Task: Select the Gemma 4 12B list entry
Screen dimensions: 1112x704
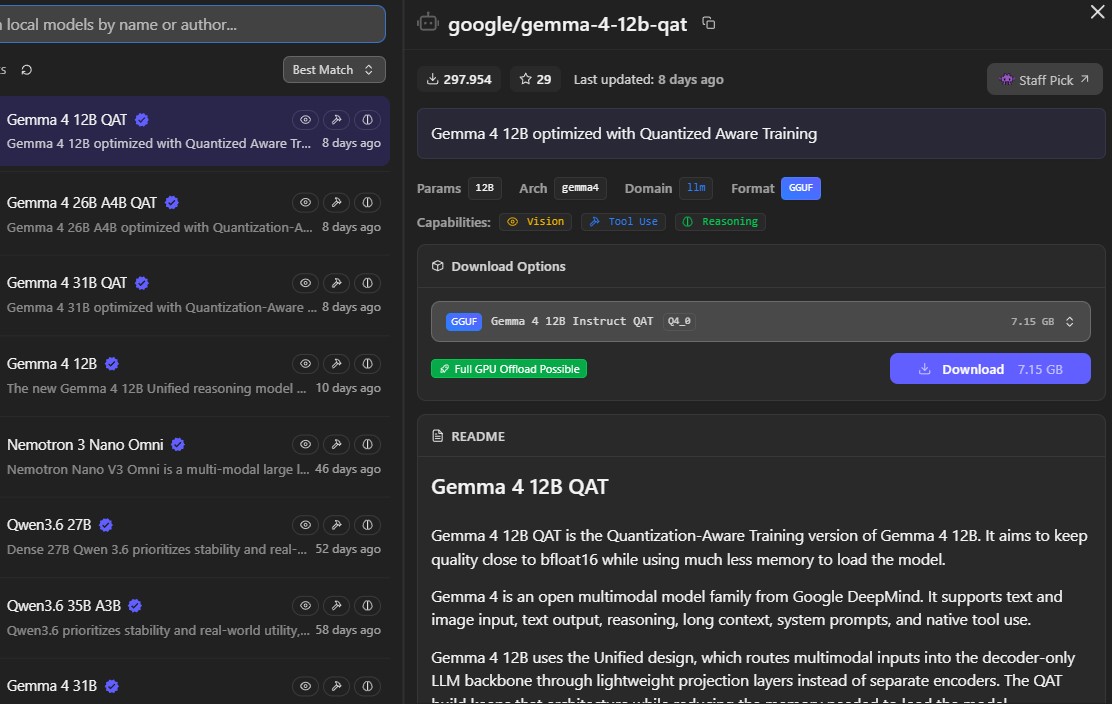Action: [194, 375]
